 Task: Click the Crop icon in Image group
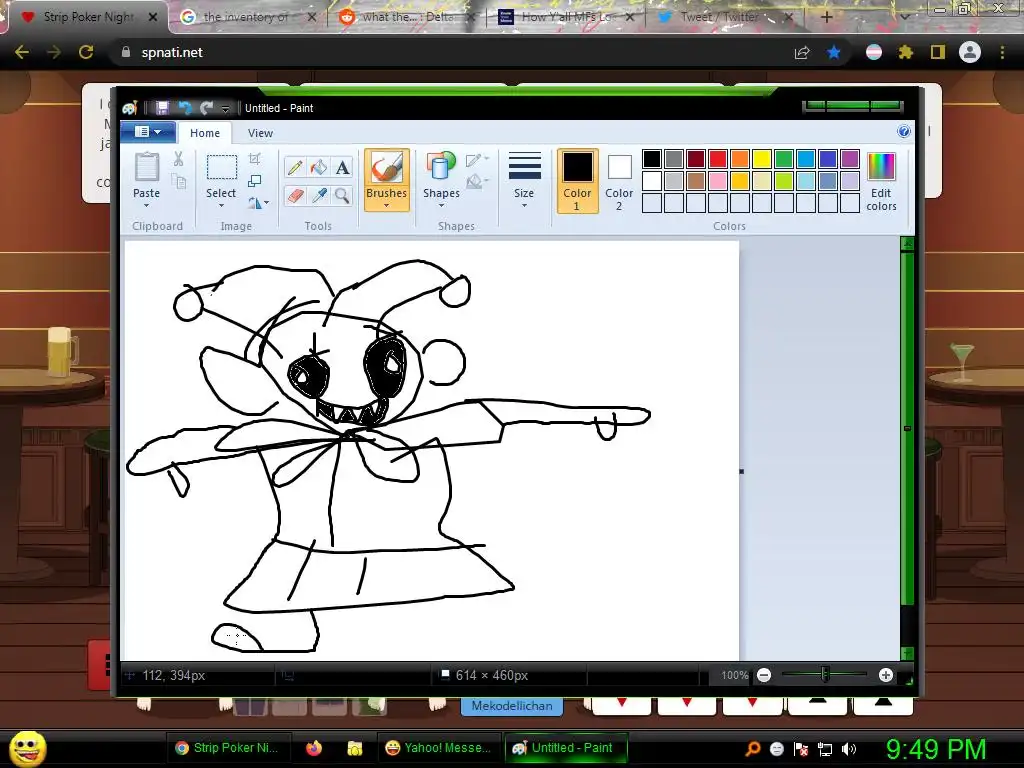coord(255,159)
